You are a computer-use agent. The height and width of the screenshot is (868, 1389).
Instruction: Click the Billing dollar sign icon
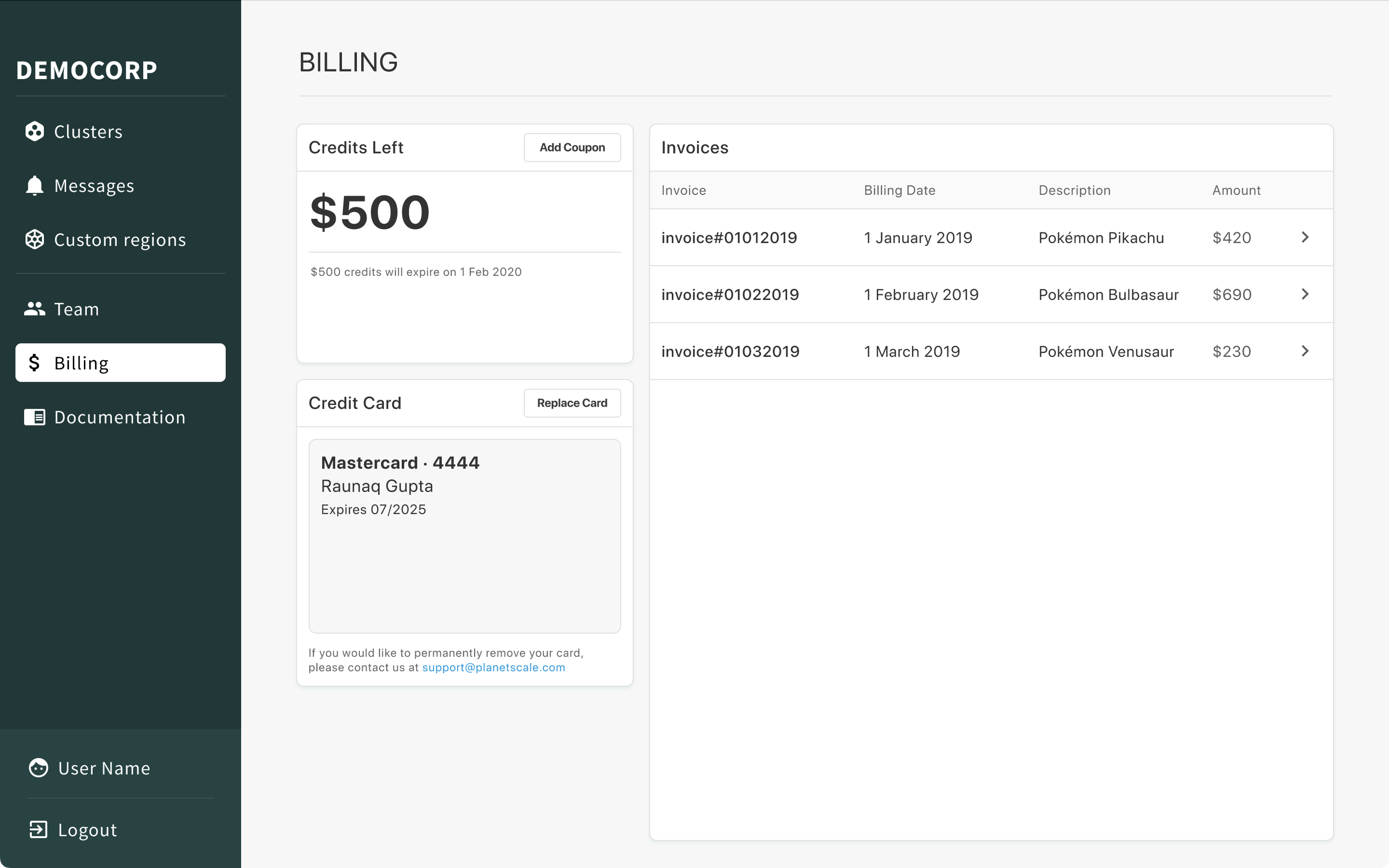34,363
